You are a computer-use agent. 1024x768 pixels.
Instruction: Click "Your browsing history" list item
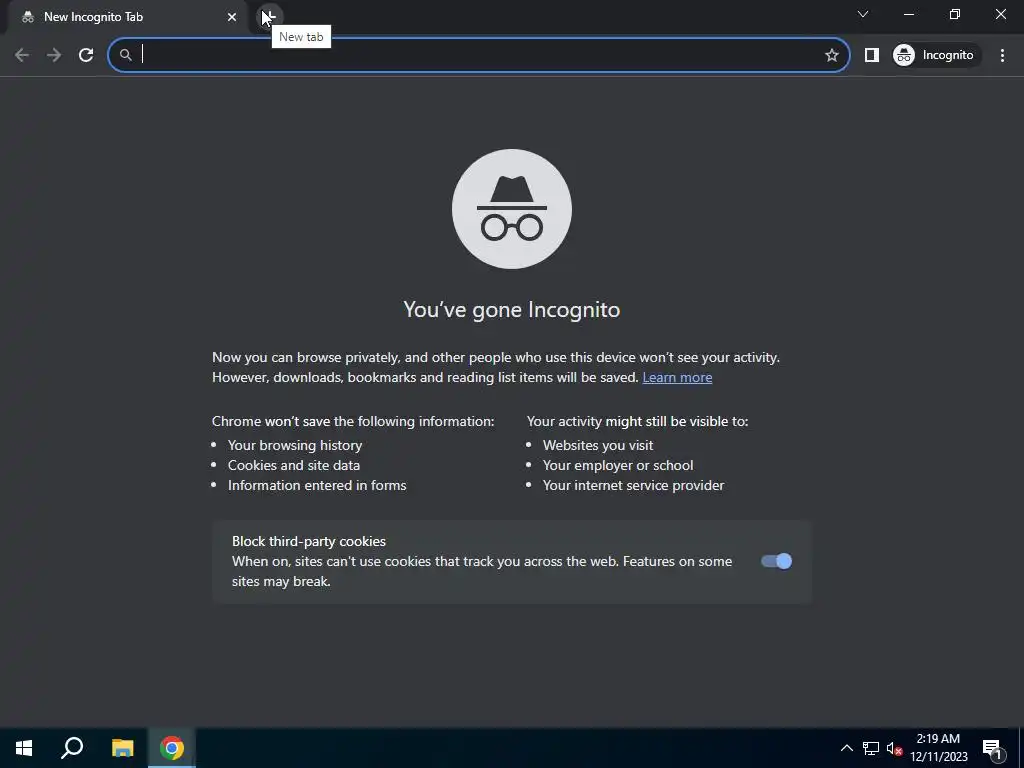pyautogui.click(x=295, y=445)
